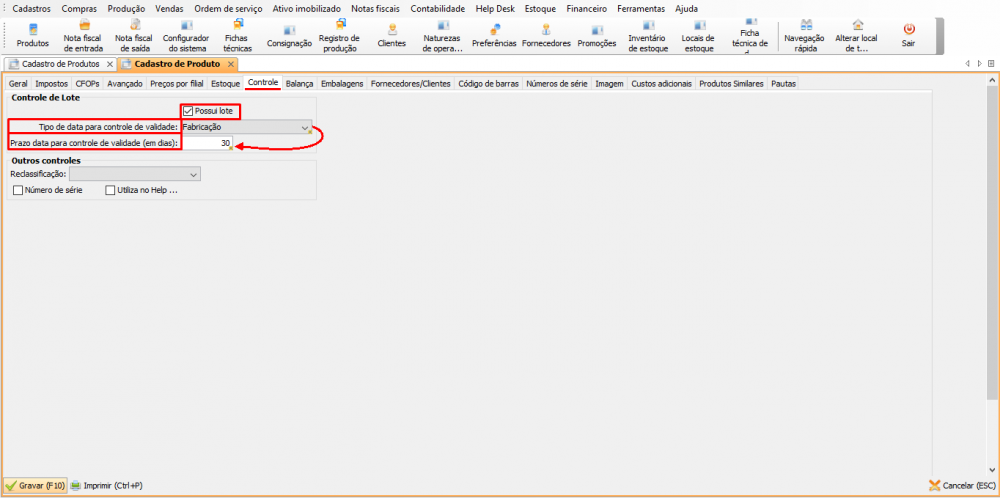This screenshot has width=1000, height=498.
Task: Click the Sair power icon
Action: [908, 33]
